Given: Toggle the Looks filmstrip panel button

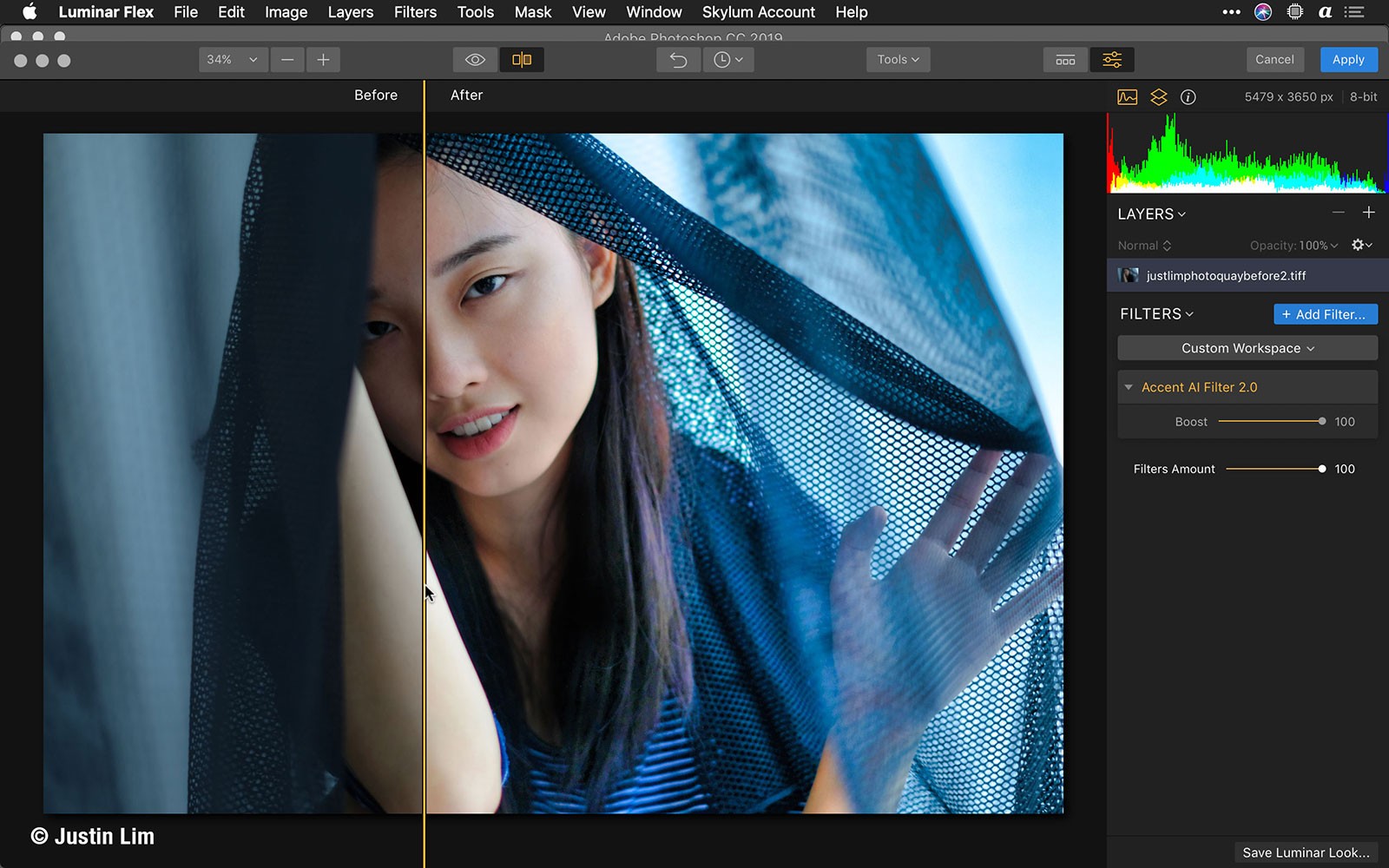Looking at the screenshot, I should point(1065,60).
